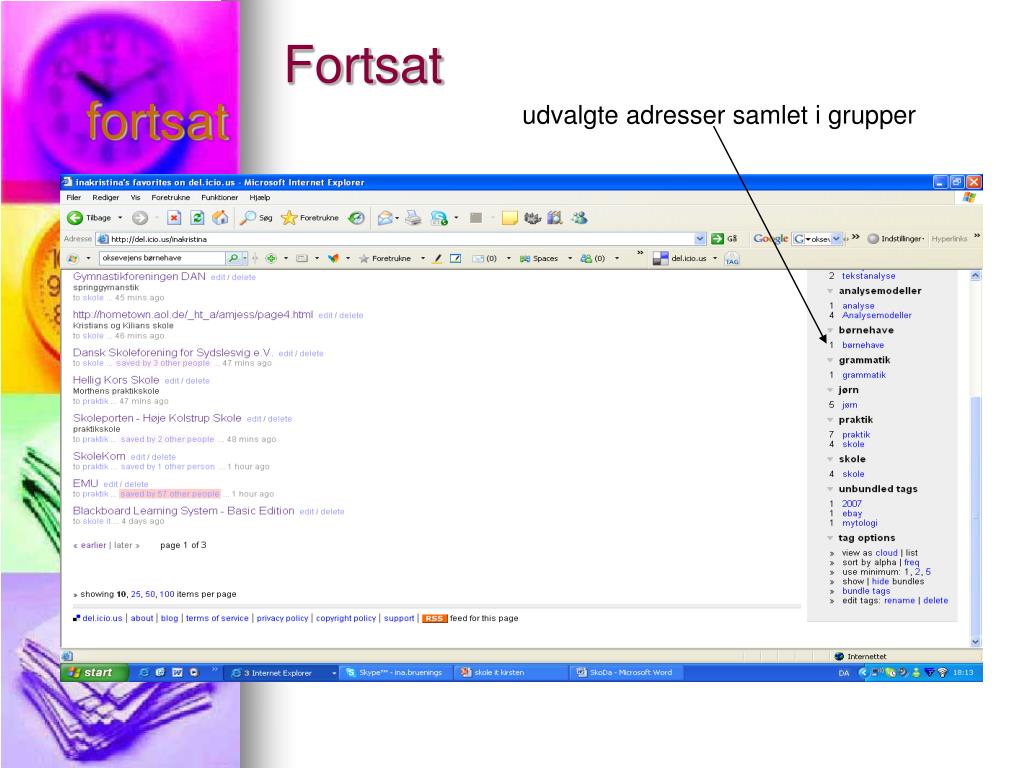
Task: Open the Hellig Kors Skole link
Action: click(x=116, y=380)
